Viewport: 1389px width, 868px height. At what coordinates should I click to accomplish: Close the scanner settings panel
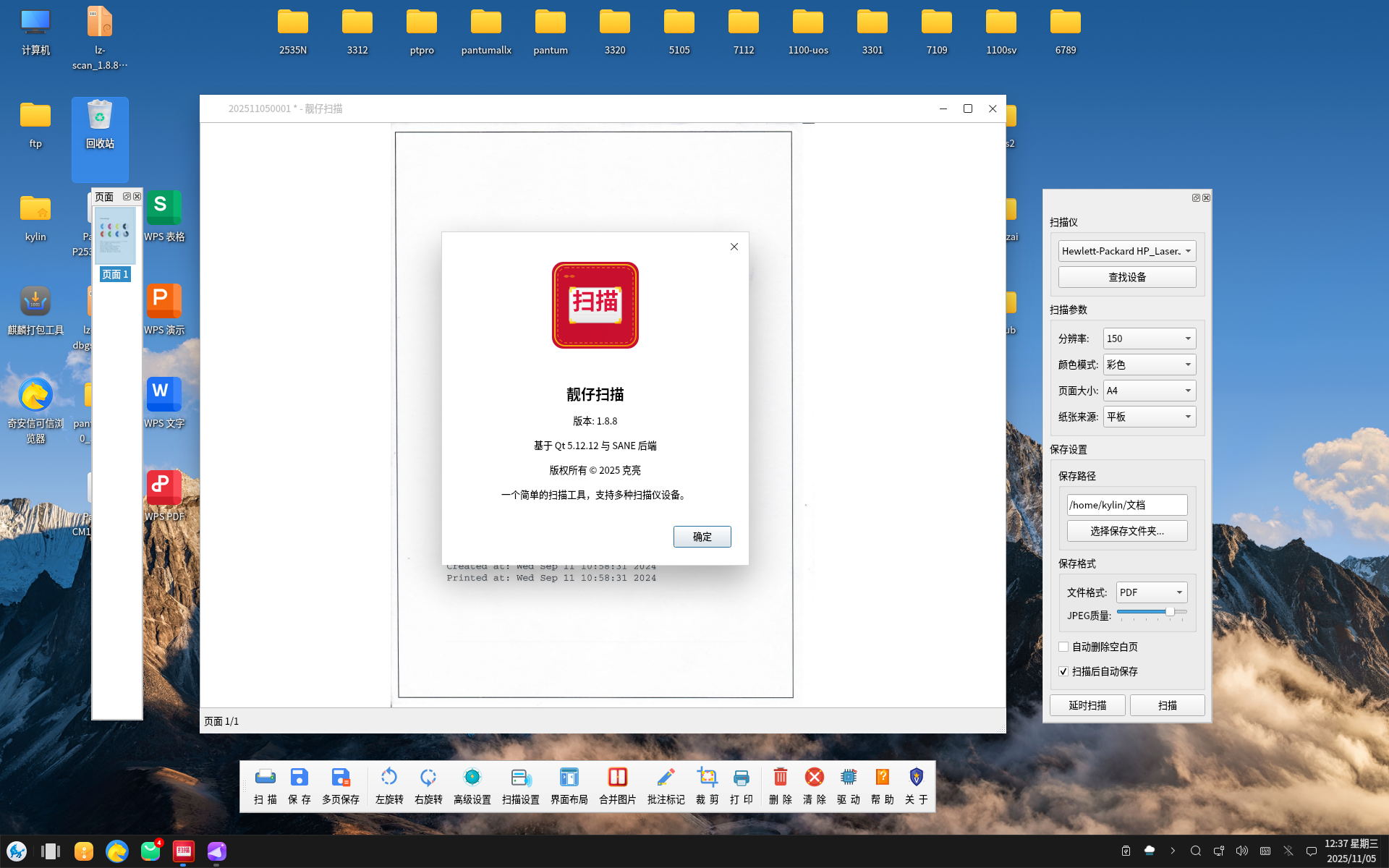click(1206, 197)
